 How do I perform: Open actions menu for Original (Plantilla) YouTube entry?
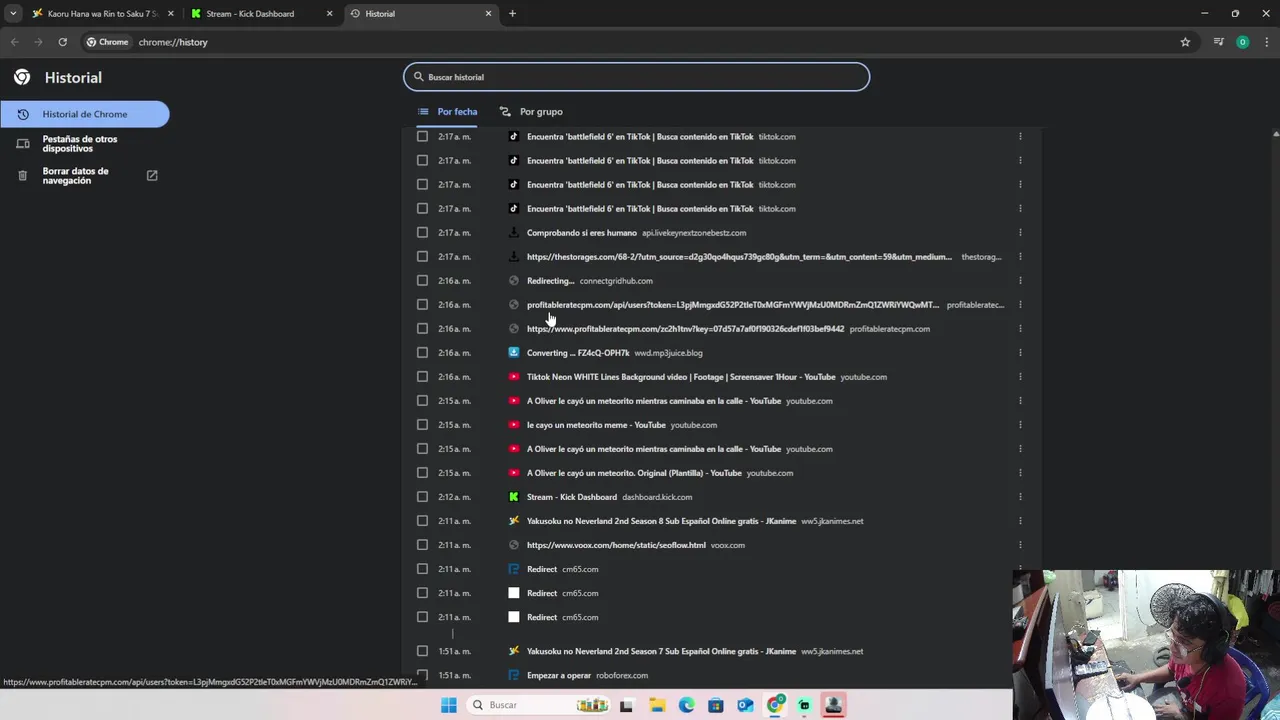(1020, 473)
